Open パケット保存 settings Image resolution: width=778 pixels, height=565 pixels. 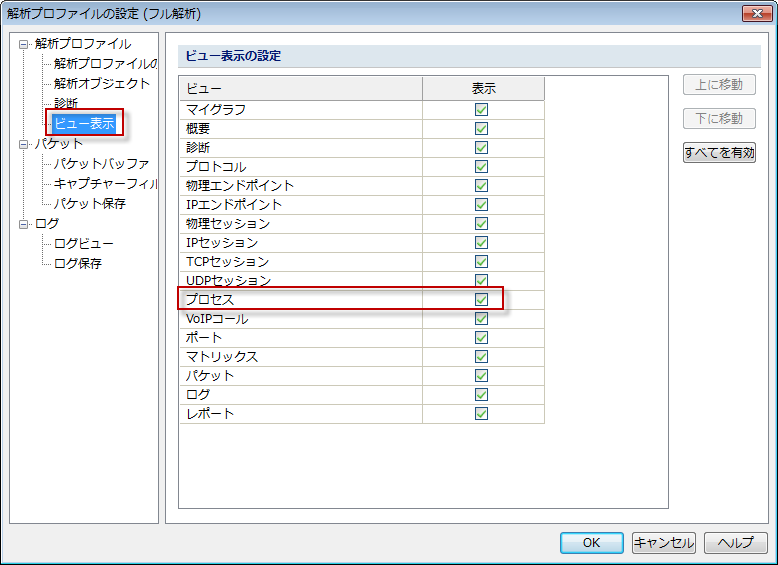tap(90, 204)
